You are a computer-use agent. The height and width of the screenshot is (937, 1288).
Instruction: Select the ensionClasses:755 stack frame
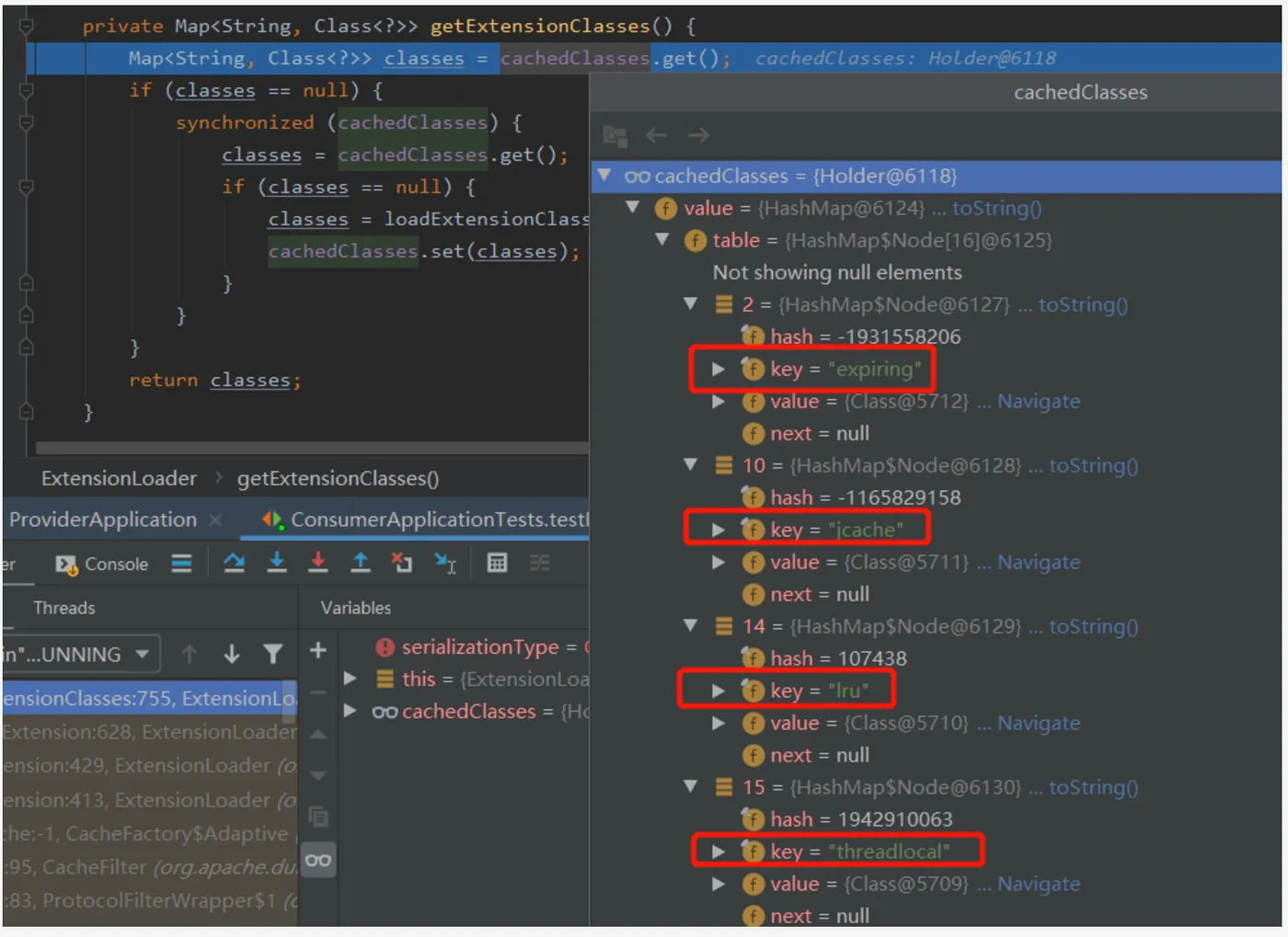[x=150, y=698]
